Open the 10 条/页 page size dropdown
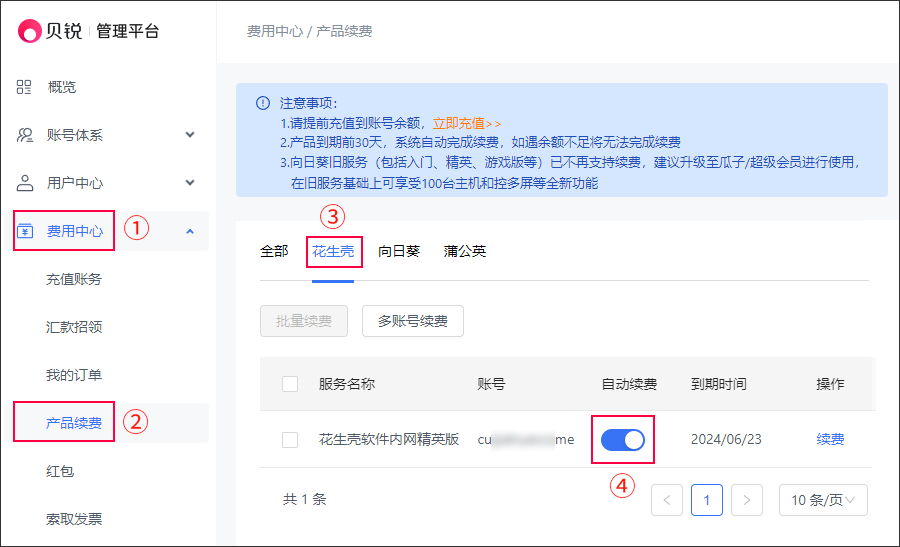This screenshot has width=900, height=547. (x=823, y=500)
